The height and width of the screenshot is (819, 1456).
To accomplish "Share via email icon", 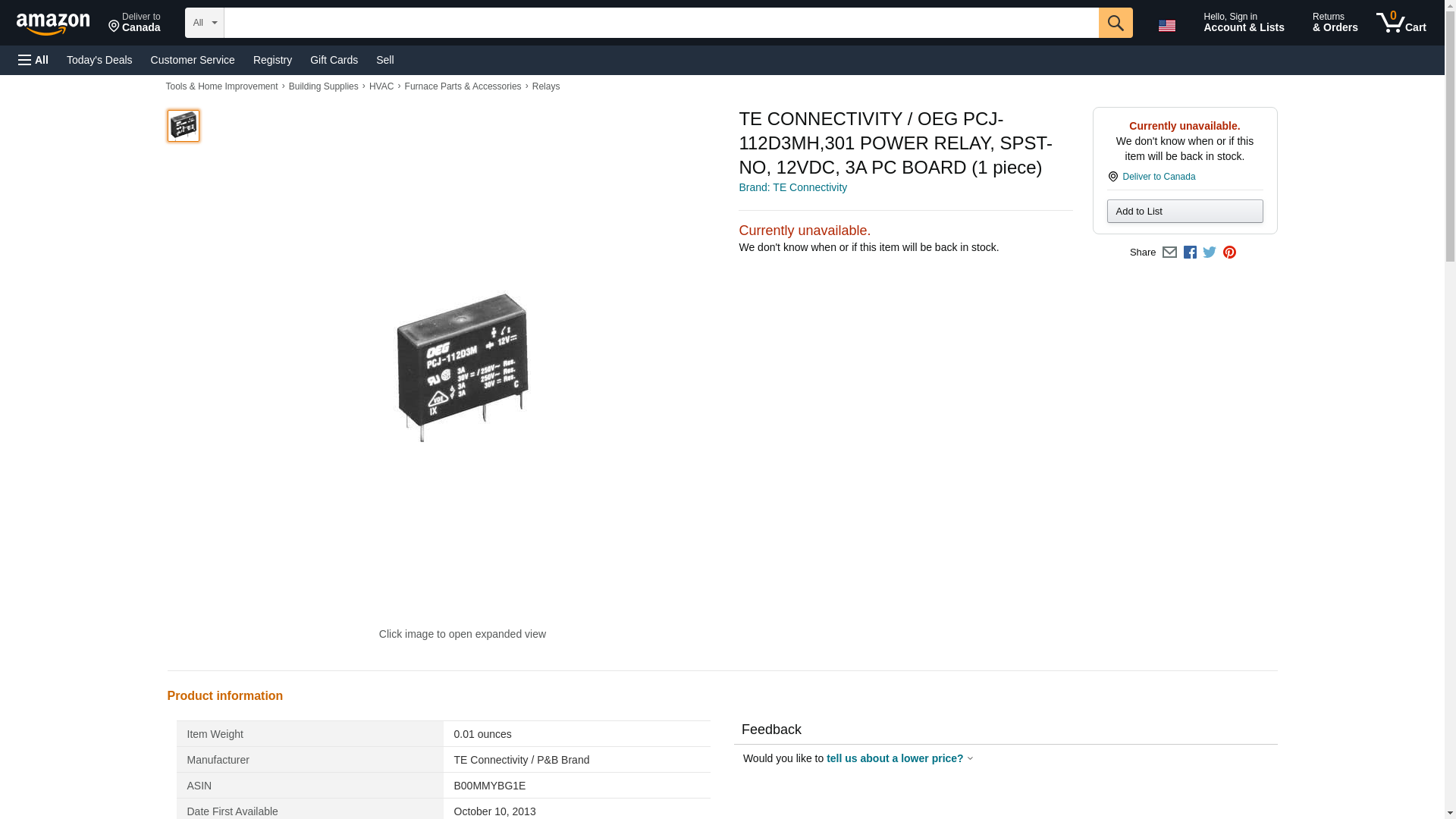I will [x=1169, y=253].
